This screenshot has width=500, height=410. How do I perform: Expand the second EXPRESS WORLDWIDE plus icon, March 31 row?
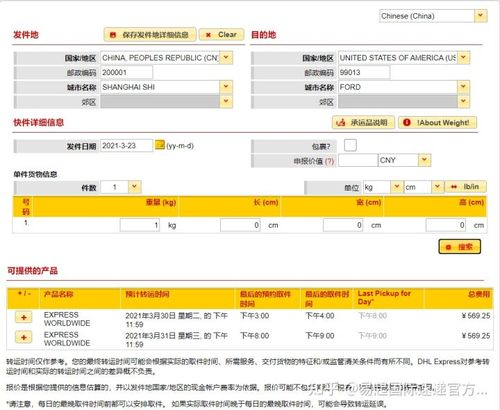click(x=24, y=337)
